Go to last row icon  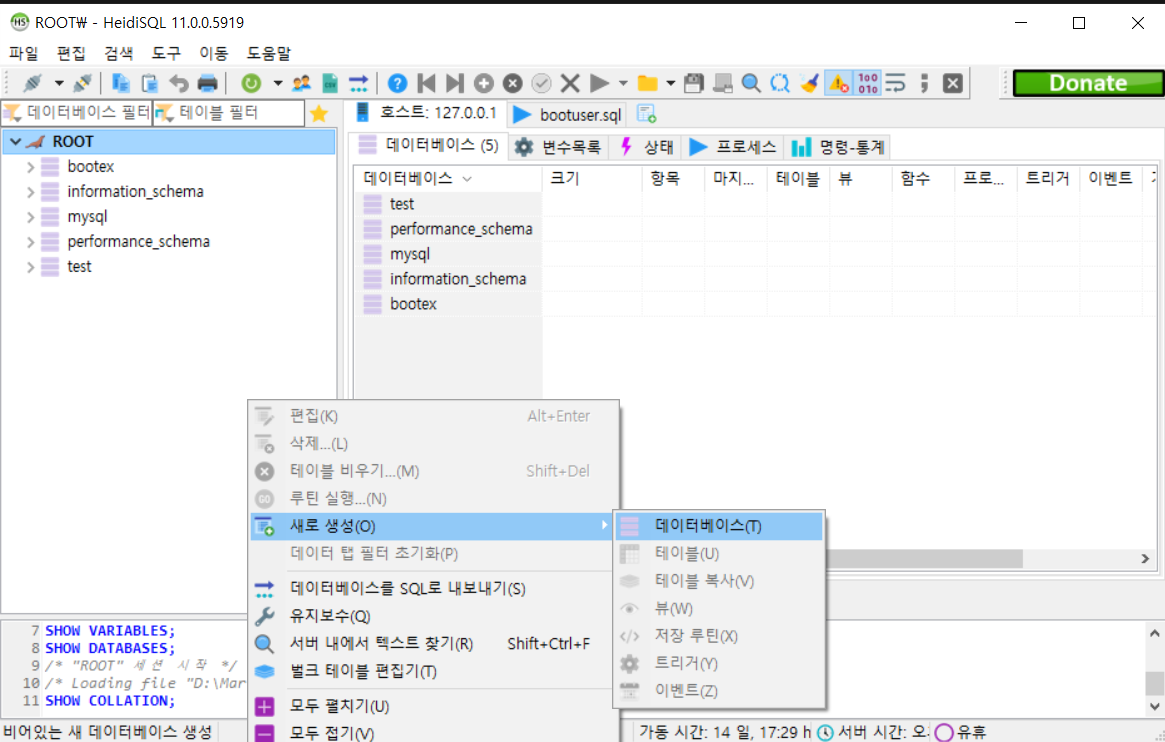point(455,83)
